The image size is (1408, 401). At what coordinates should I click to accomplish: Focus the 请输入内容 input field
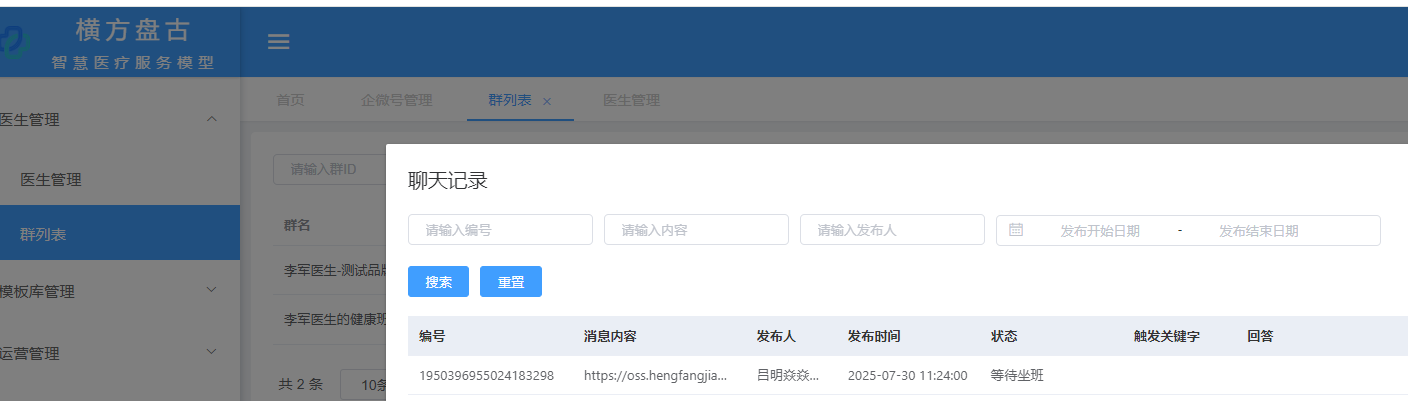(x=696, y=230)
